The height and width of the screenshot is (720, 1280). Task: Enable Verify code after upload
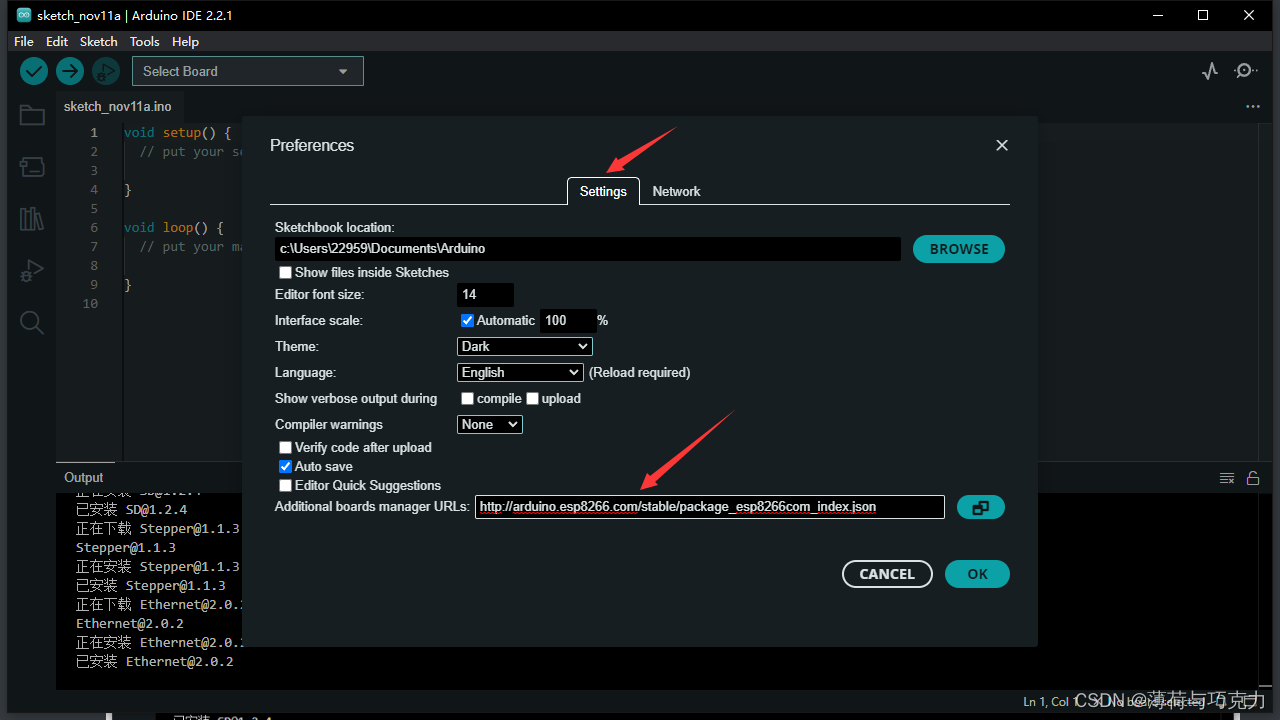point(285,447)
